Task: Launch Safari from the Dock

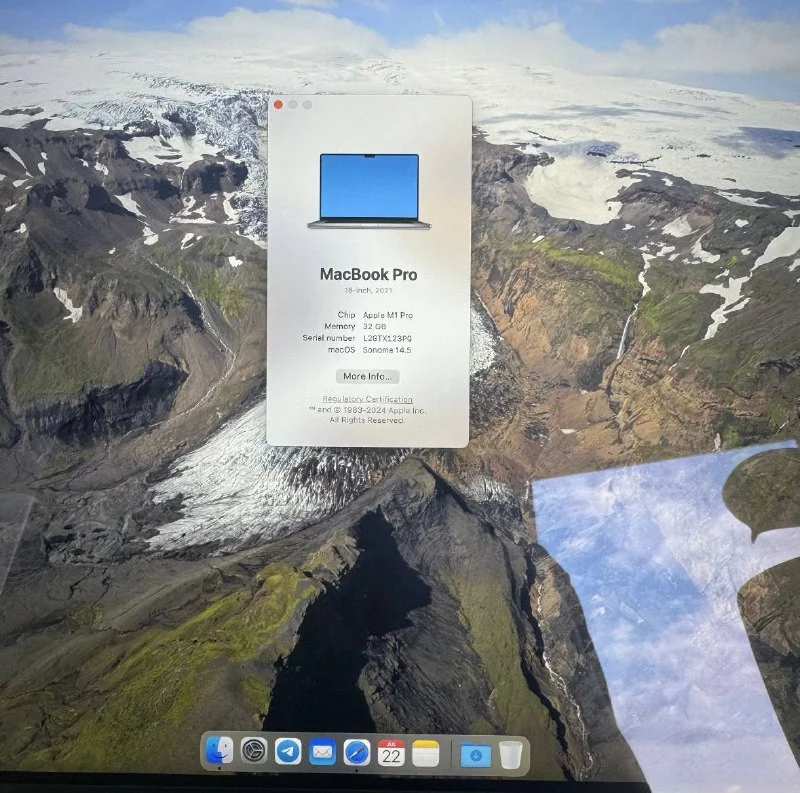Action: [357, 752]
